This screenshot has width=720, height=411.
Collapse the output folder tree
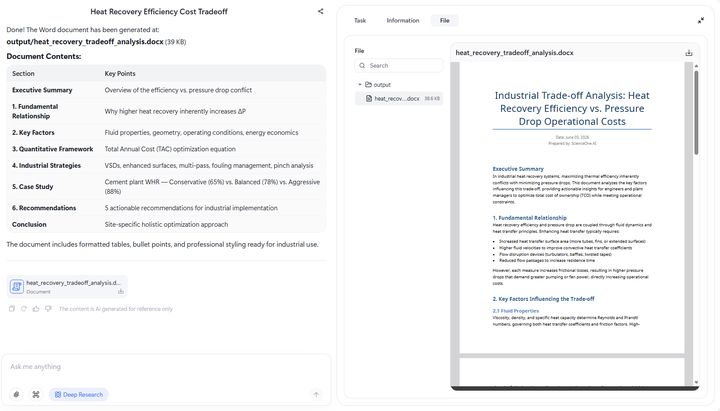tap(360, 84)
